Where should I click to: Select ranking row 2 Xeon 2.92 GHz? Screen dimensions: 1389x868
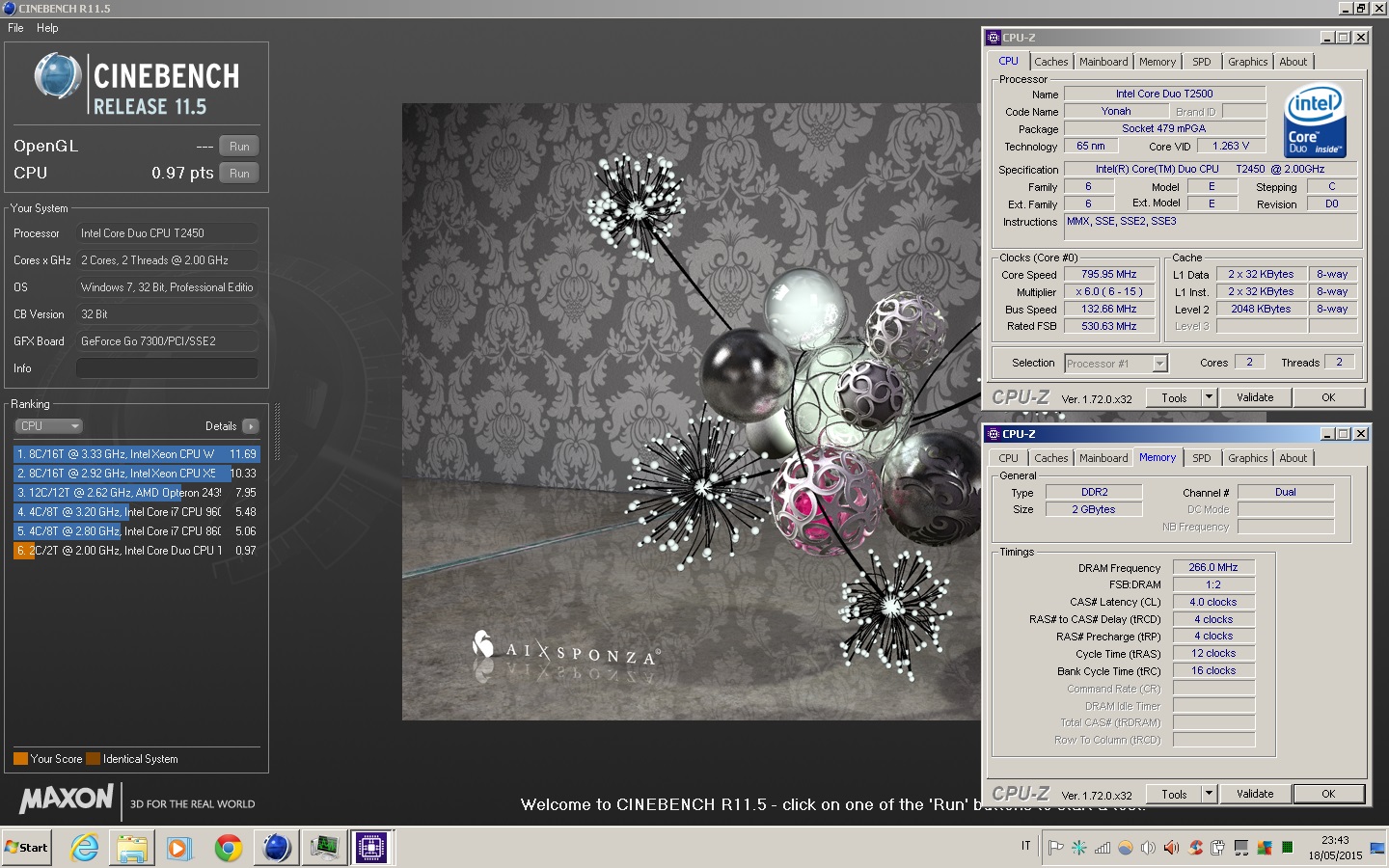coord(137,474)
